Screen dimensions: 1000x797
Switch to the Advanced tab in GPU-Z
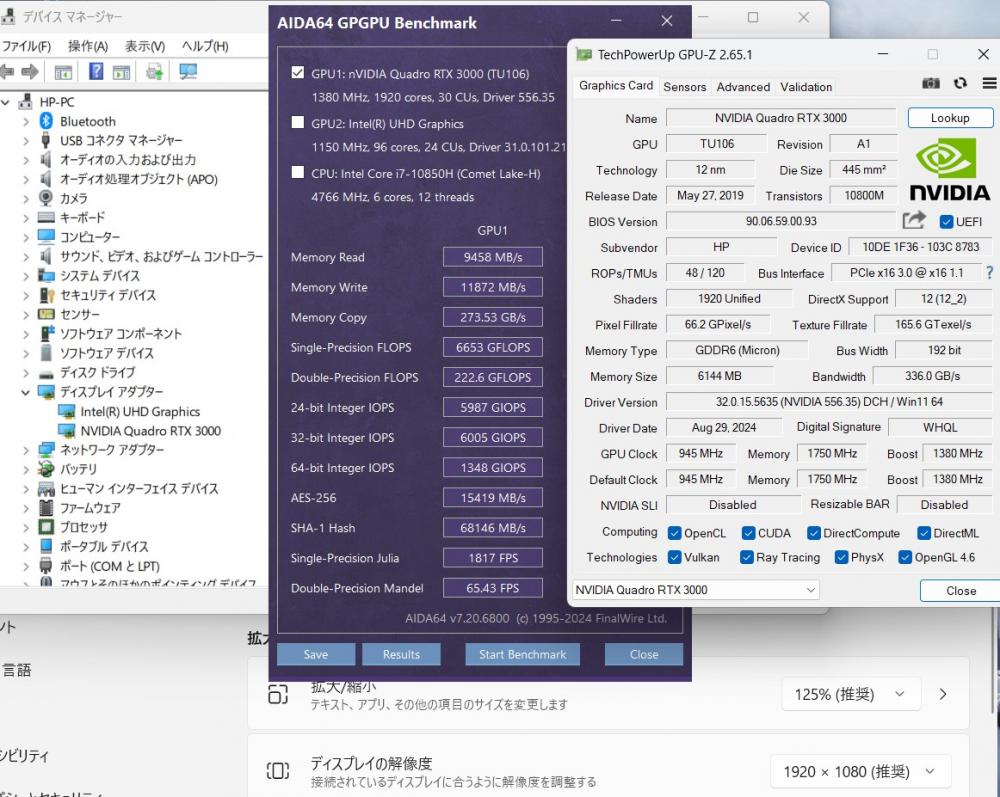coord(743,87)
